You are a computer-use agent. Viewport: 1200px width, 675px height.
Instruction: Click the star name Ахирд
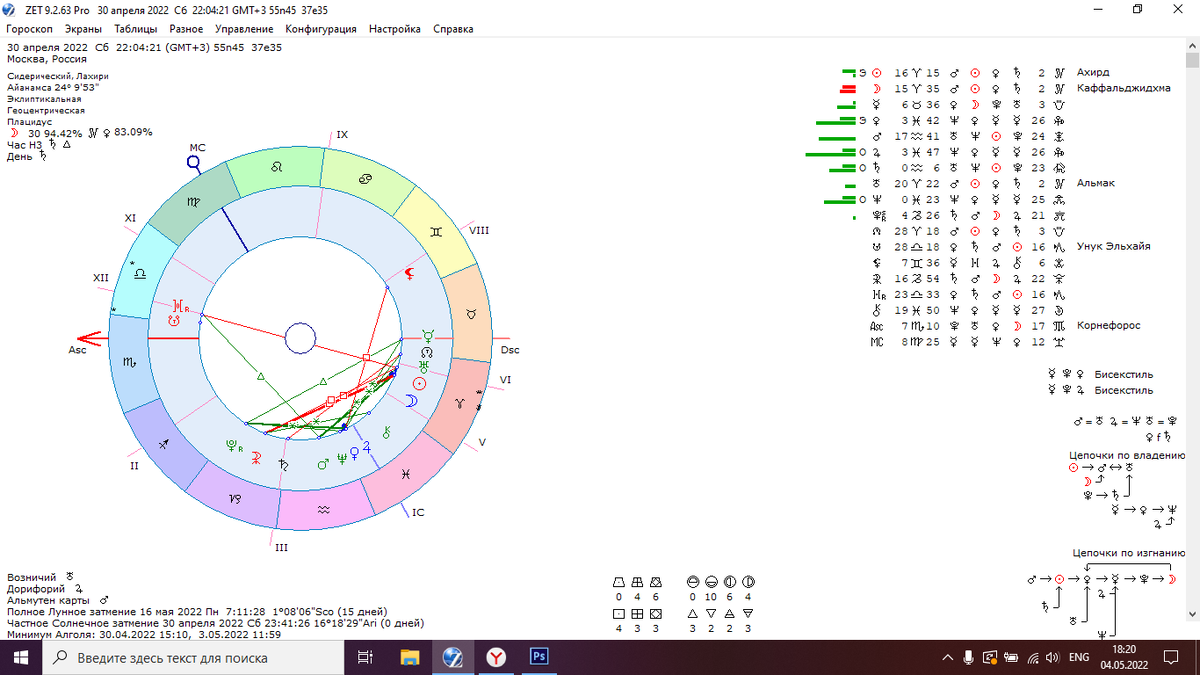[1093, 72]
